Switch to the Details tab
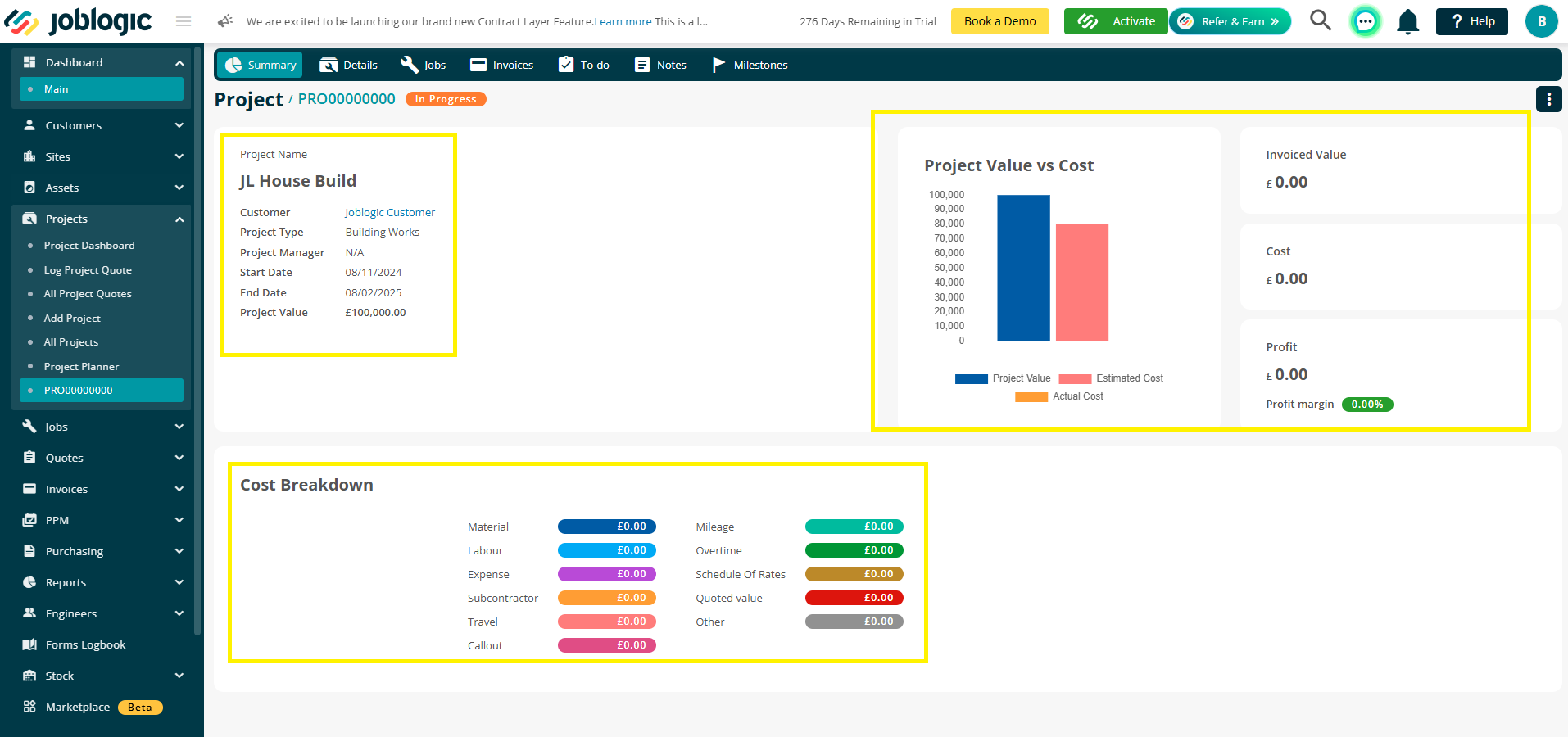Image resolution: width=1568 pixels, height=737 pixels. [x=349, y=65]
